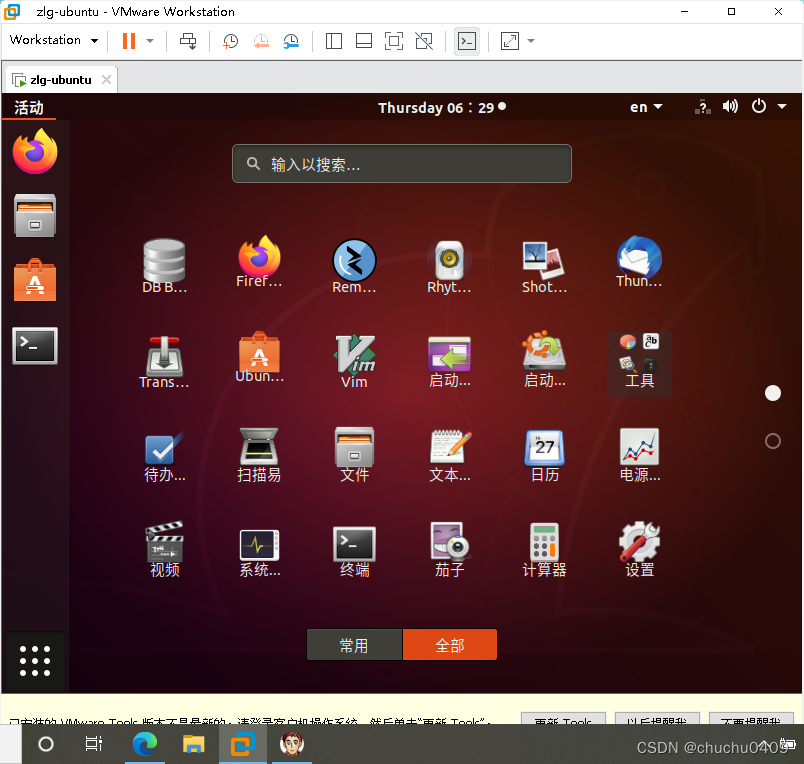The height and width of the screenshot is (764, 804).
Task: Pause the virtual machine
Action: point(129,41)
